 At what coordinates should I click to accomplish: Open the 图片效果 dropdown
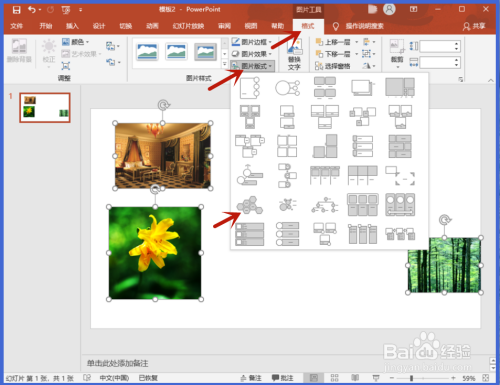pyautogui.click(x=252, y=54)
